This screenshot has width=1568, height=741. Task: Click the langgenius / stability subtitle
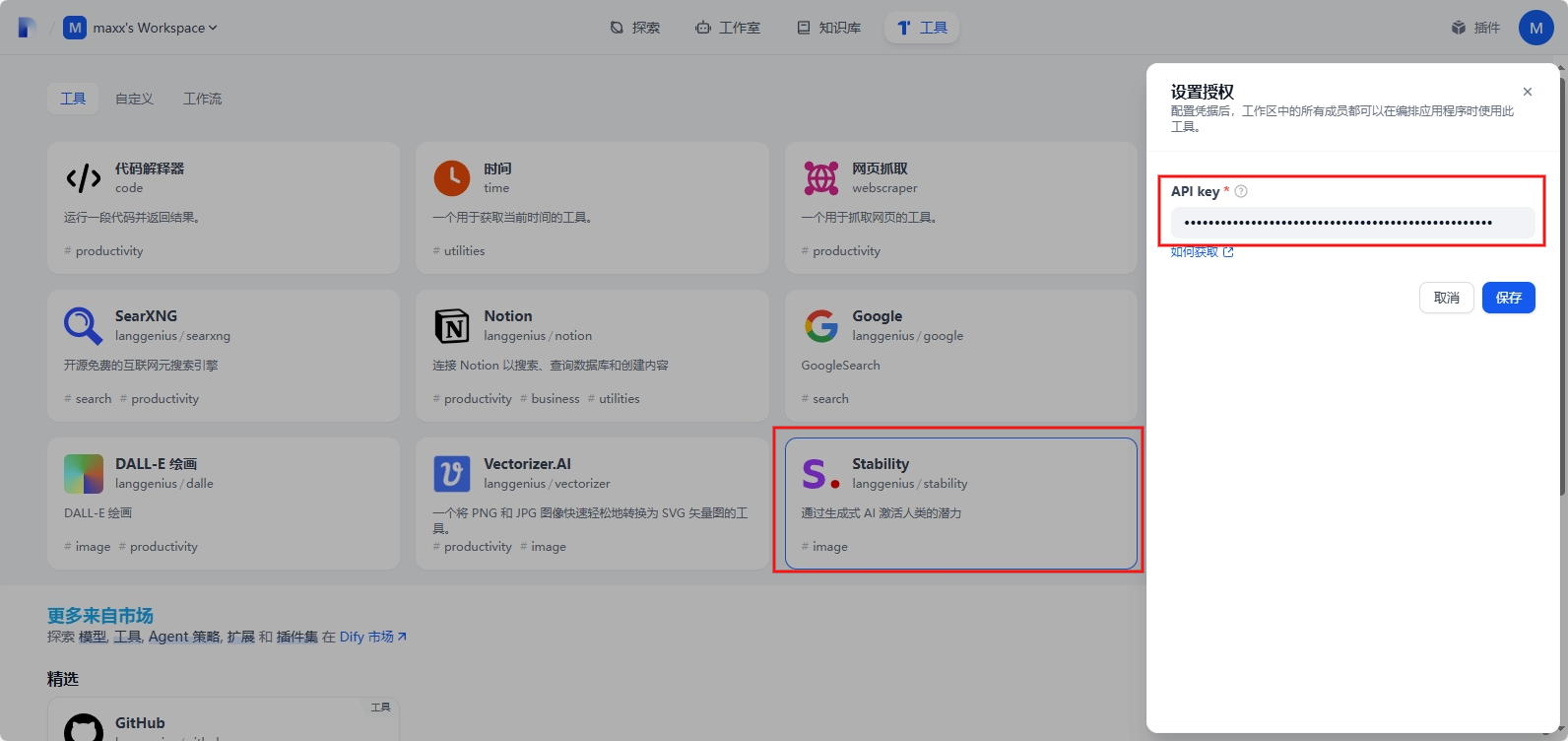(910, 484)
